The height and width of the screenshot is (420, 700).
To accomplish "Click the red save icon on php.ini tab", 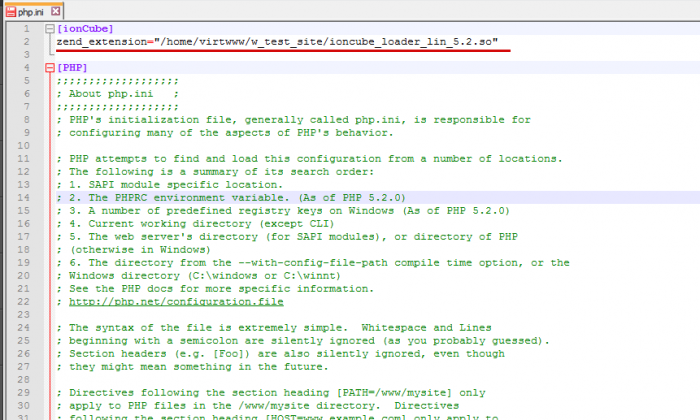I will (x=11, y=10).
